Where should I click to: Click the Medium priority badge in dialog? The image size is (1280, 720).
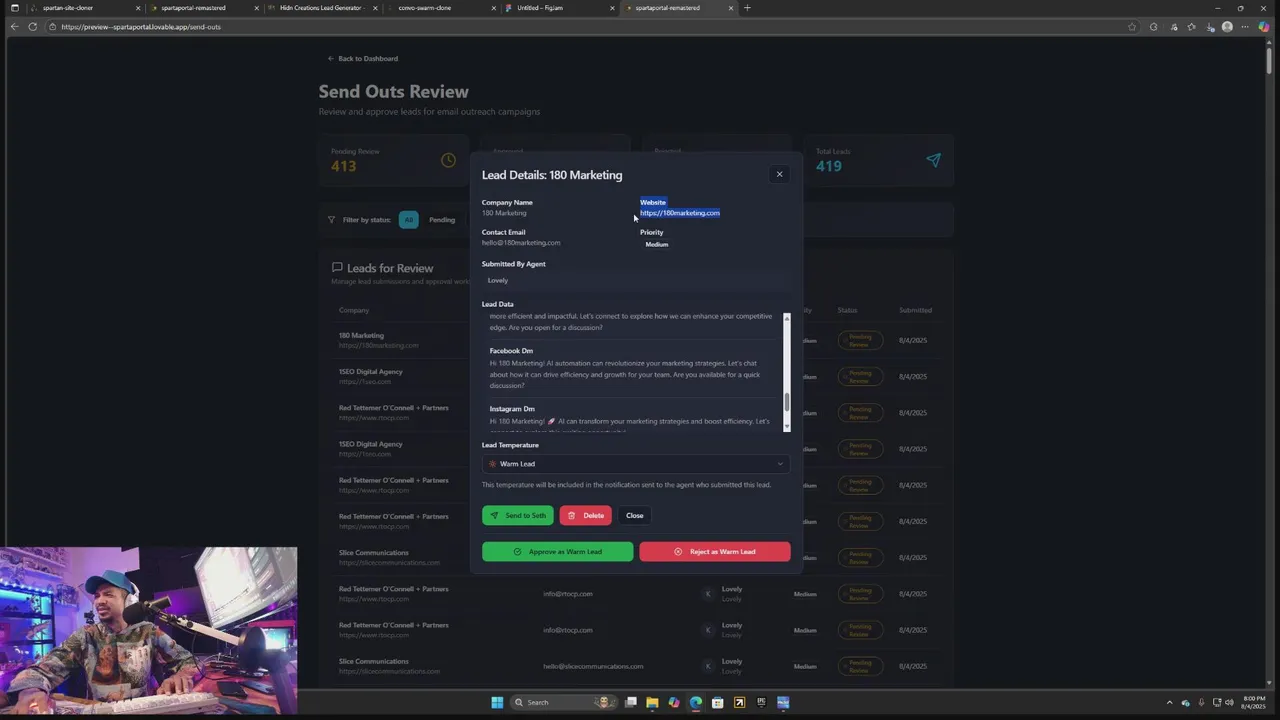657,244
